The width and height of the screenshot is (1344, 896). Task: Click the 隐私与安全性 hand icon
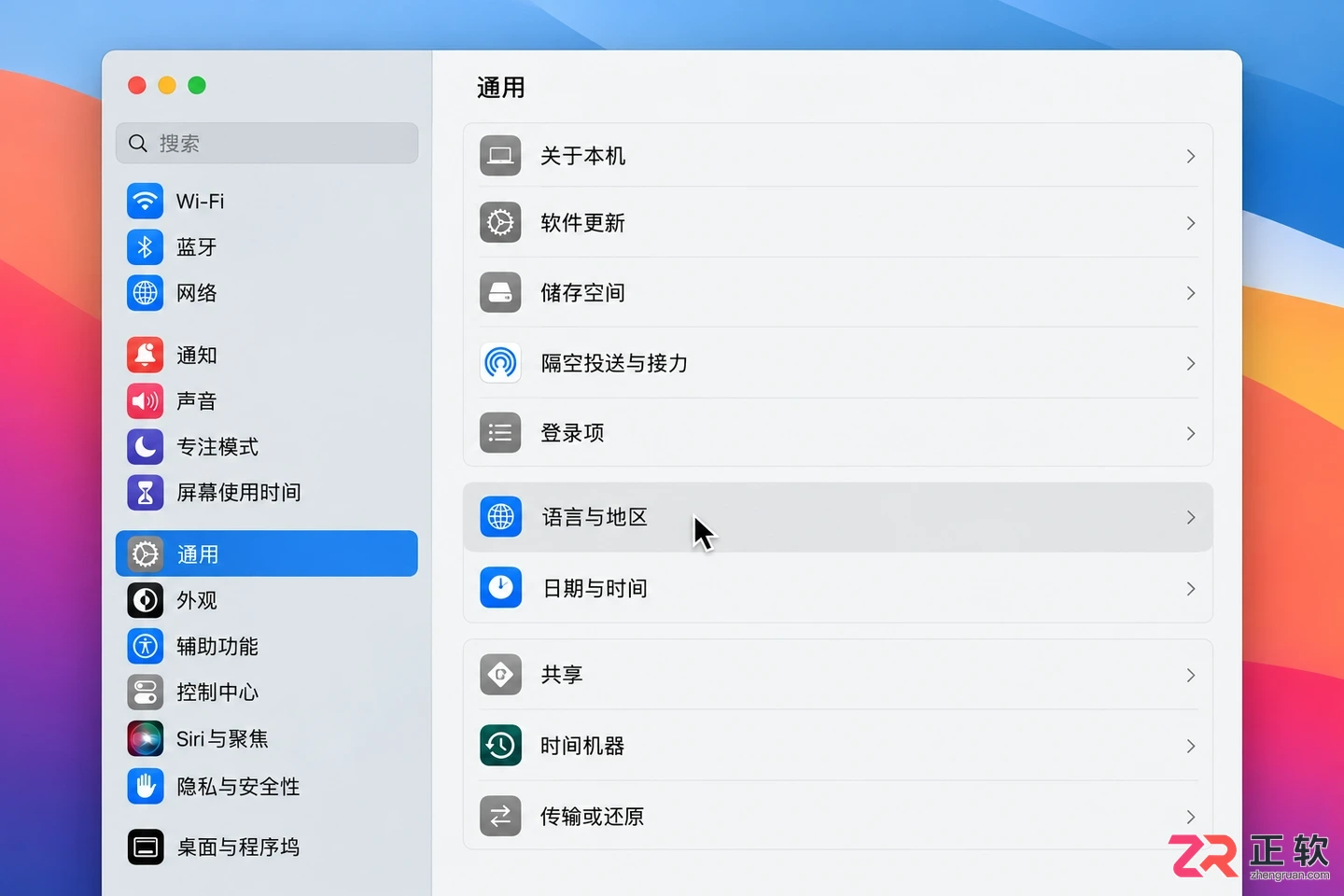click(145, 787)
